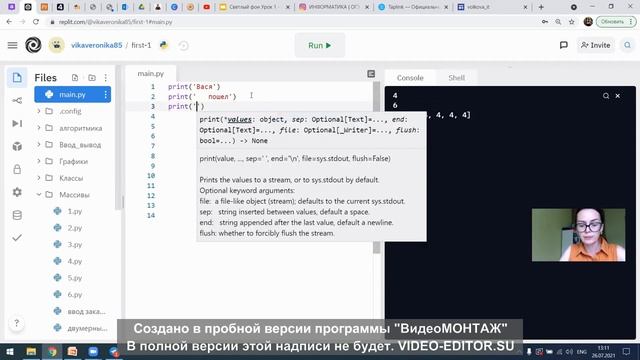Viewport: 640px width, 360px height.
Task: Place cursor on line 2 print(' пошел')
Action: pyautogui.click(x=202, y=96)
